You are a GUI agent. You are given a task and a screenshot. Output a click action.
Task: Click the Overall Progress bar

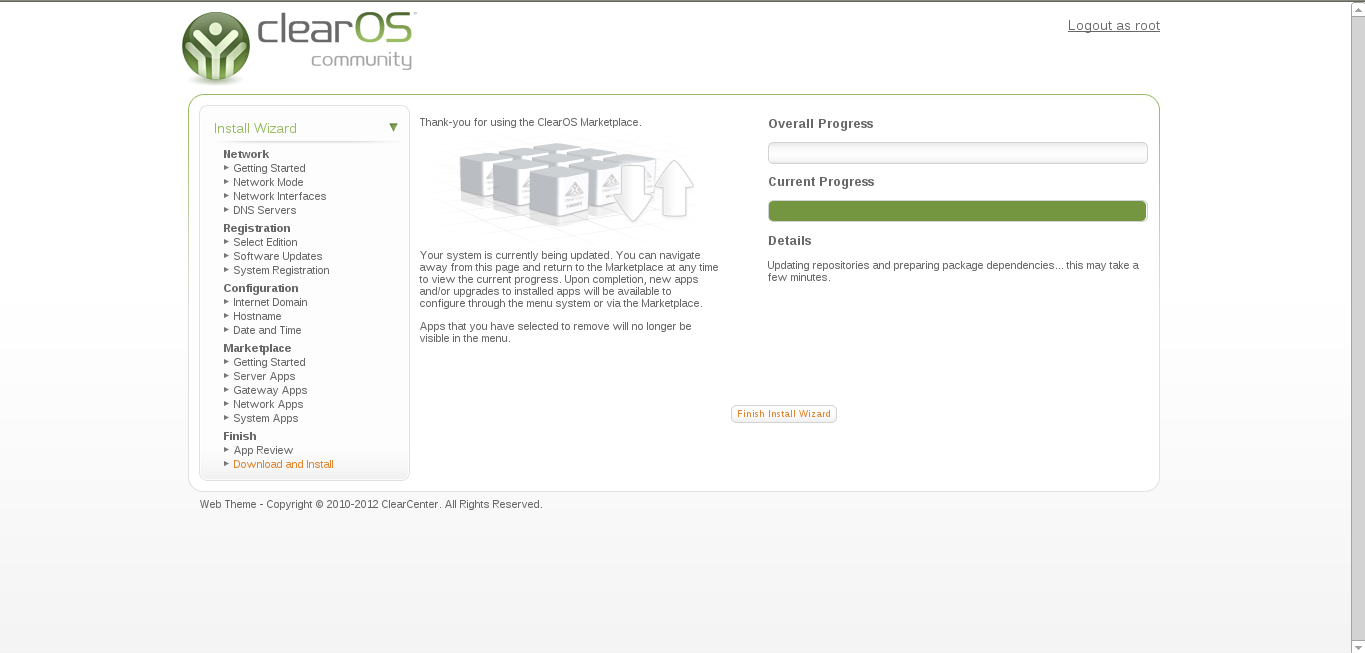(958, 153)
